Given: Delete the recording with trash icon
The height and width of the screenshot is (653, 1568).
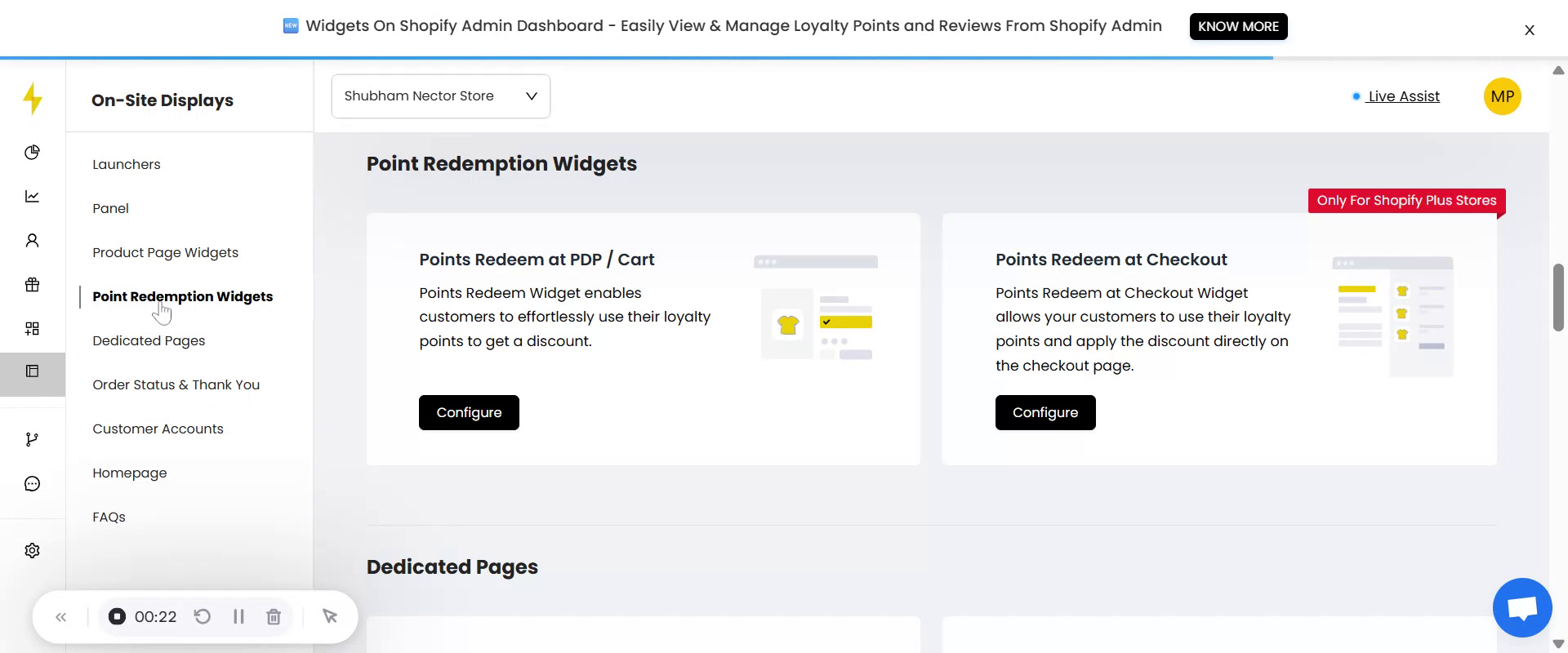Looking at the screenshot, I should (x=274, y=617).
